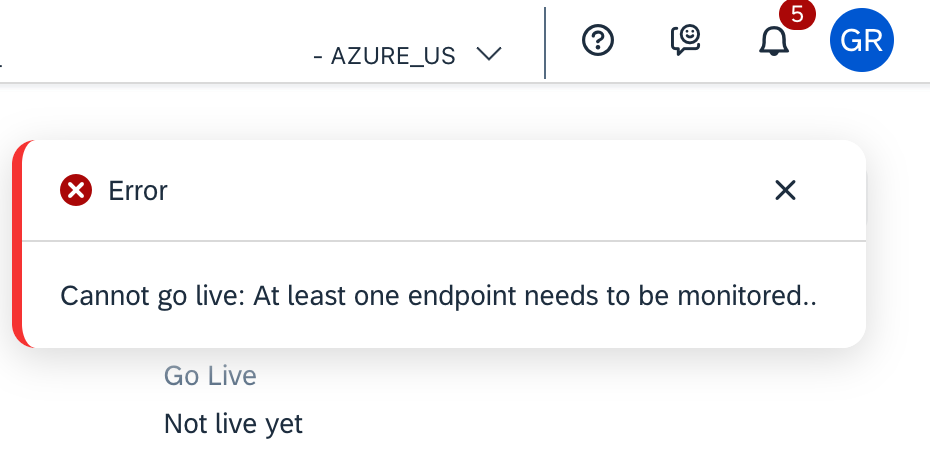This screenshot has width=930, height=454.
Task: Click the red stripe on error popup
Action: pyautogui.click(x=17, y=244)
